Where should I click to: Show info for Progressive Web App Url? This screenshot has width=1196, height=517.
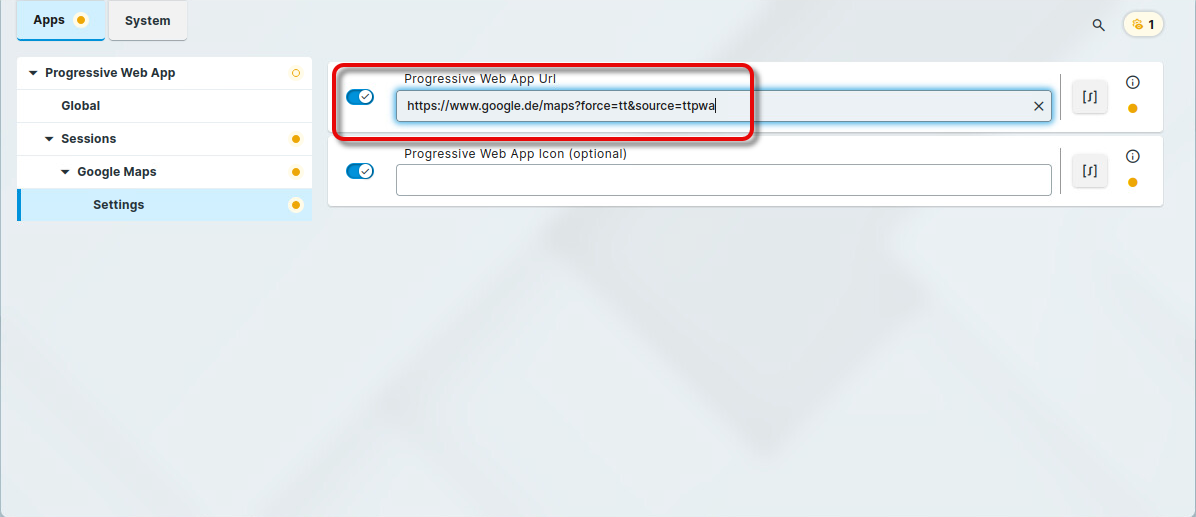click(x=1133, y=83)
